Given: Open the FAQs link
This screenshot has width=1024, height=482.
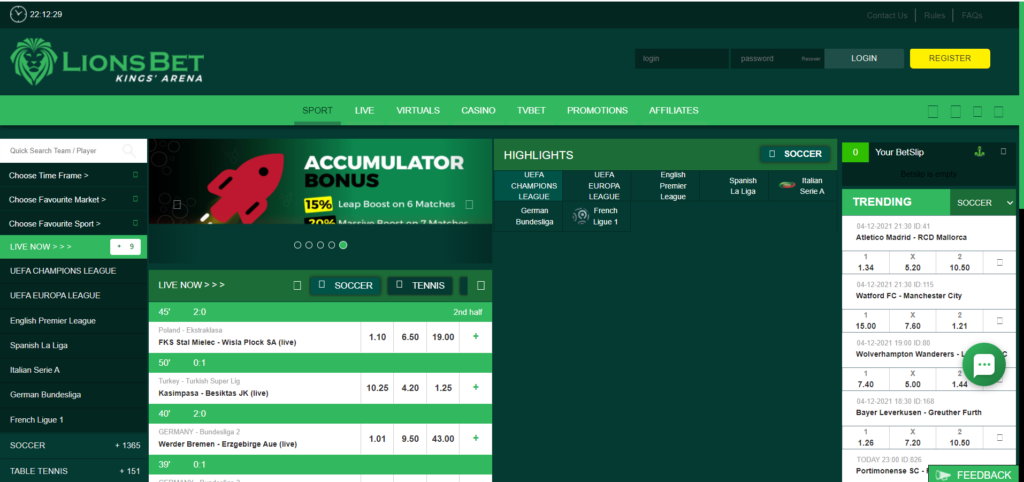Looking at the screenshot, I should (972, 16).
